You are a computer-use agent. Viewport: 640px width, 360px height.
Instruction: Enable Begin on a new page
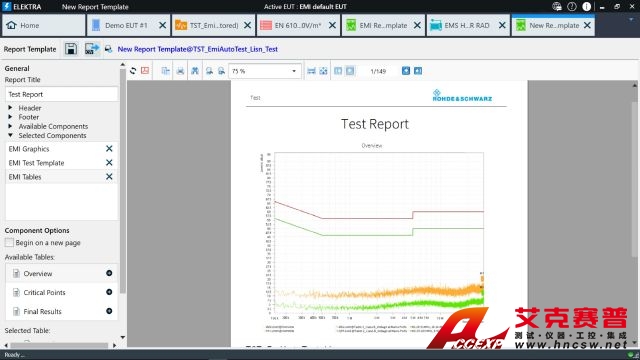click(9, 242)
